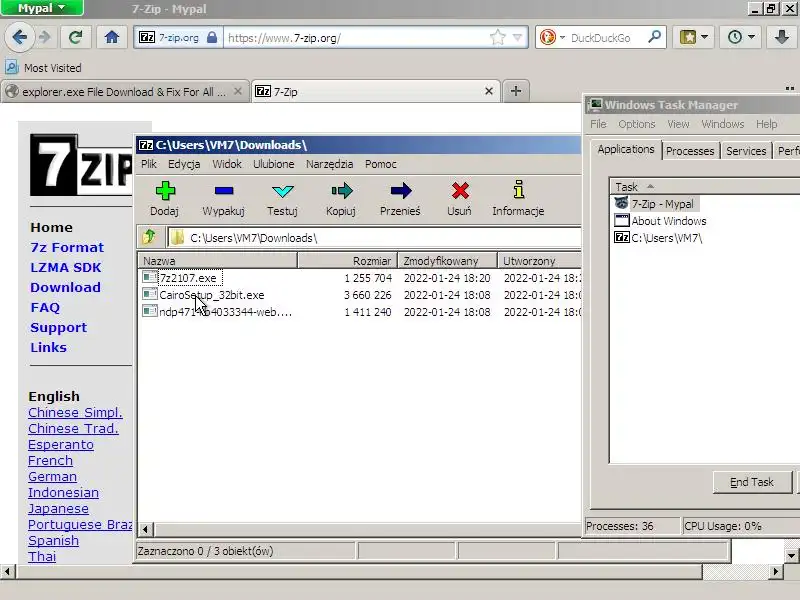Image resolution: width=800 pixels, height=600 pixels.
Task: Click the padlock site security icon
Action: click(x=212, y=37)
